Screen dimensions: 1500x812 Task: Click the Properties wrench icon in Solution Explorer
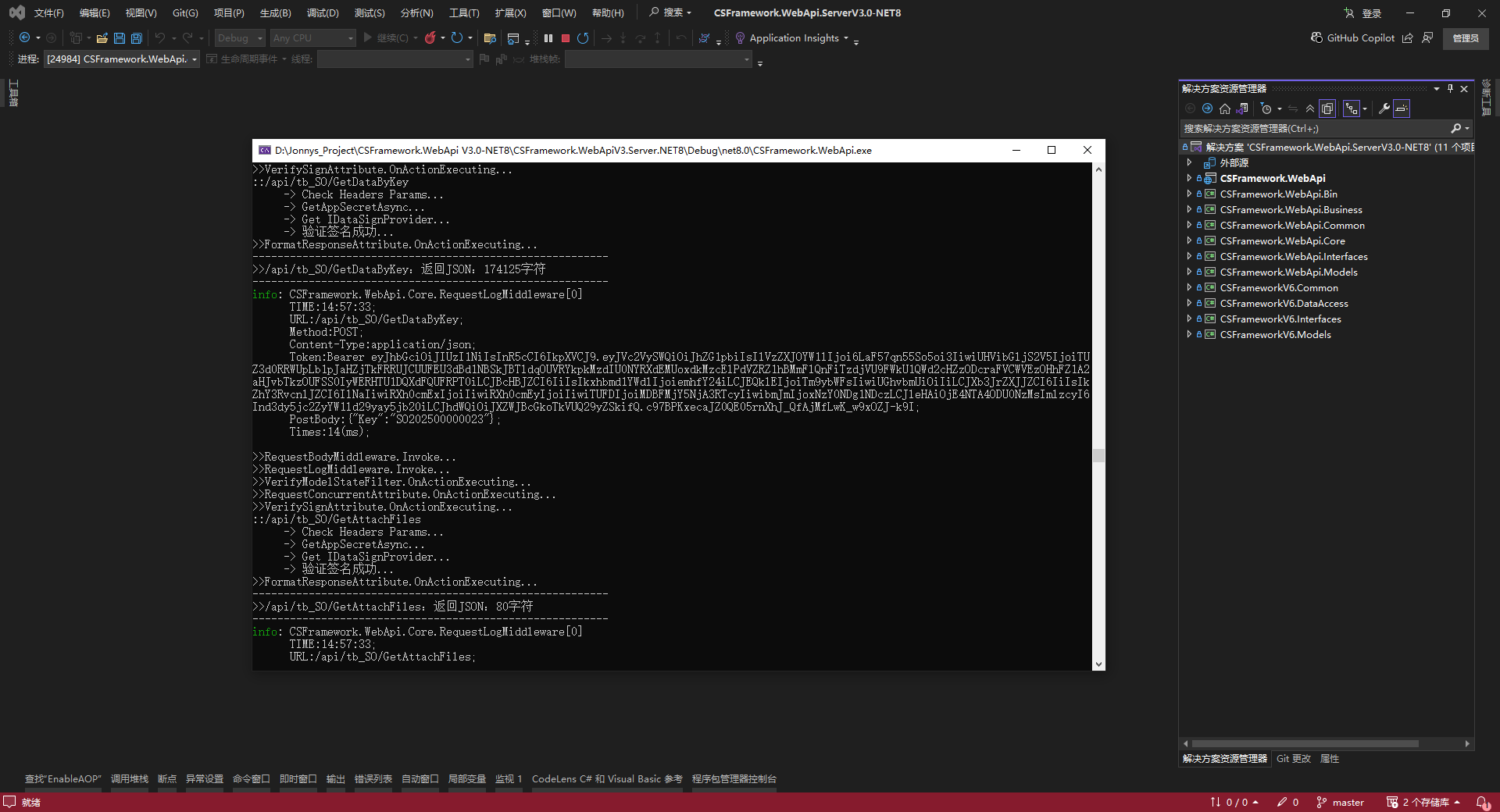(1386, 109)
